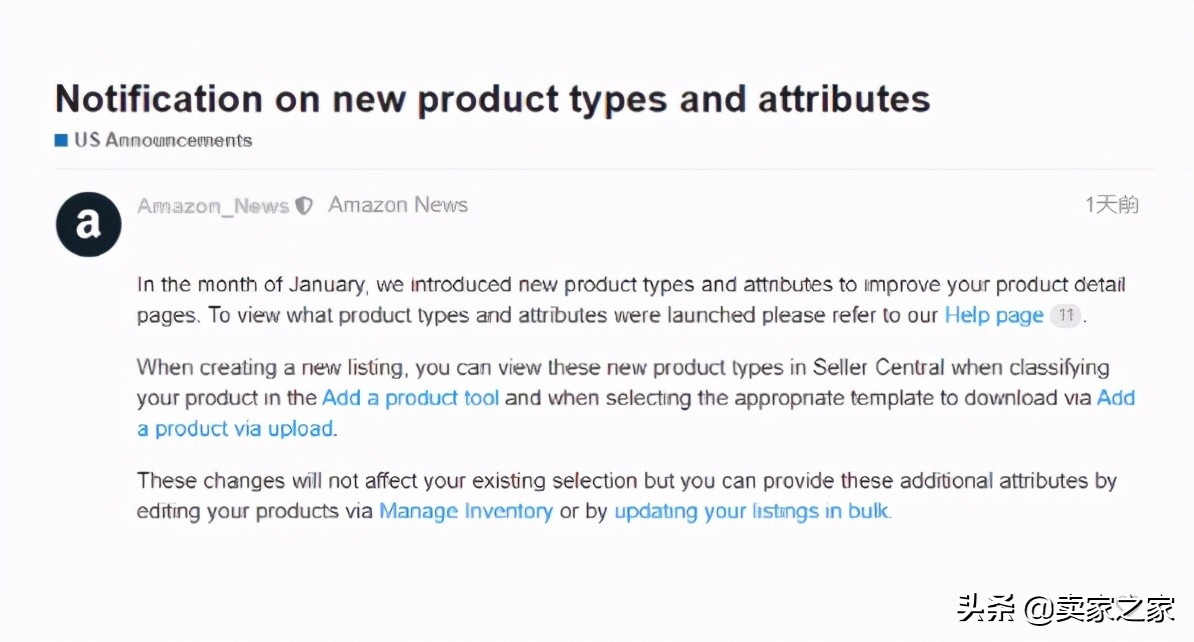Click the 'Amazon News' user title
Viewport: 1194px width, 642px height.
point(398,205)
